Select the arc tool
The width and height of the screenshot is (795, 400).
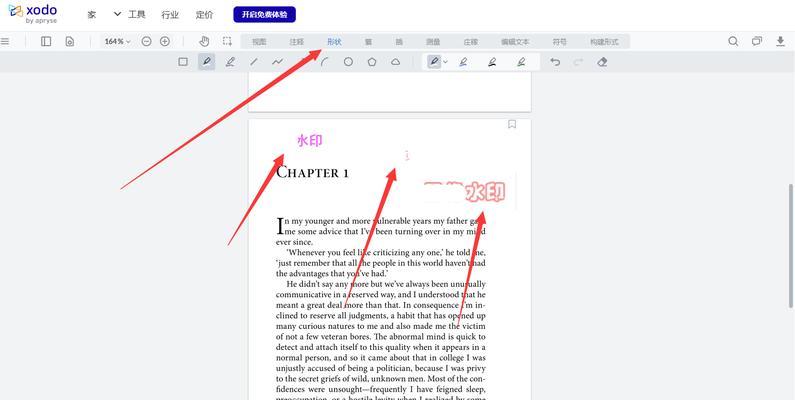pos(325,62)
